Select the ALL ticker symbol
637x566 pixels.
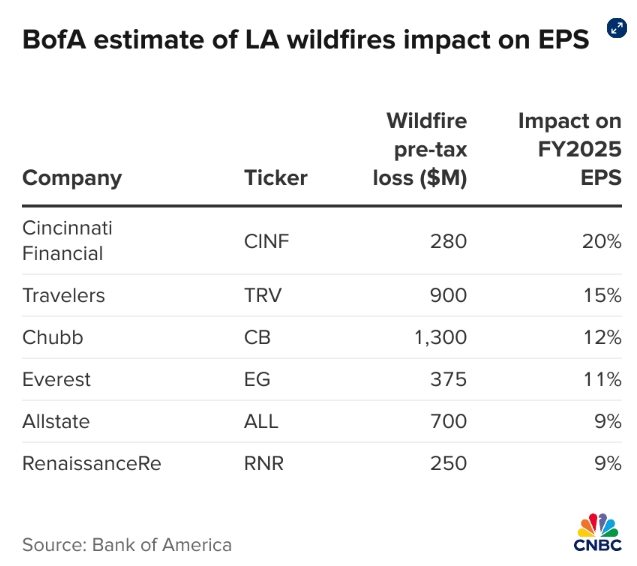261,421
